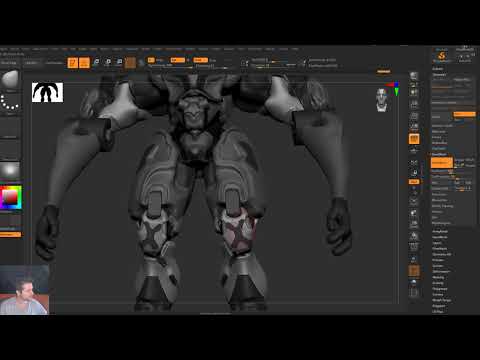Click the Actual size icon on right shelf
The image size is (480, 360).
(x=414, y=116)
